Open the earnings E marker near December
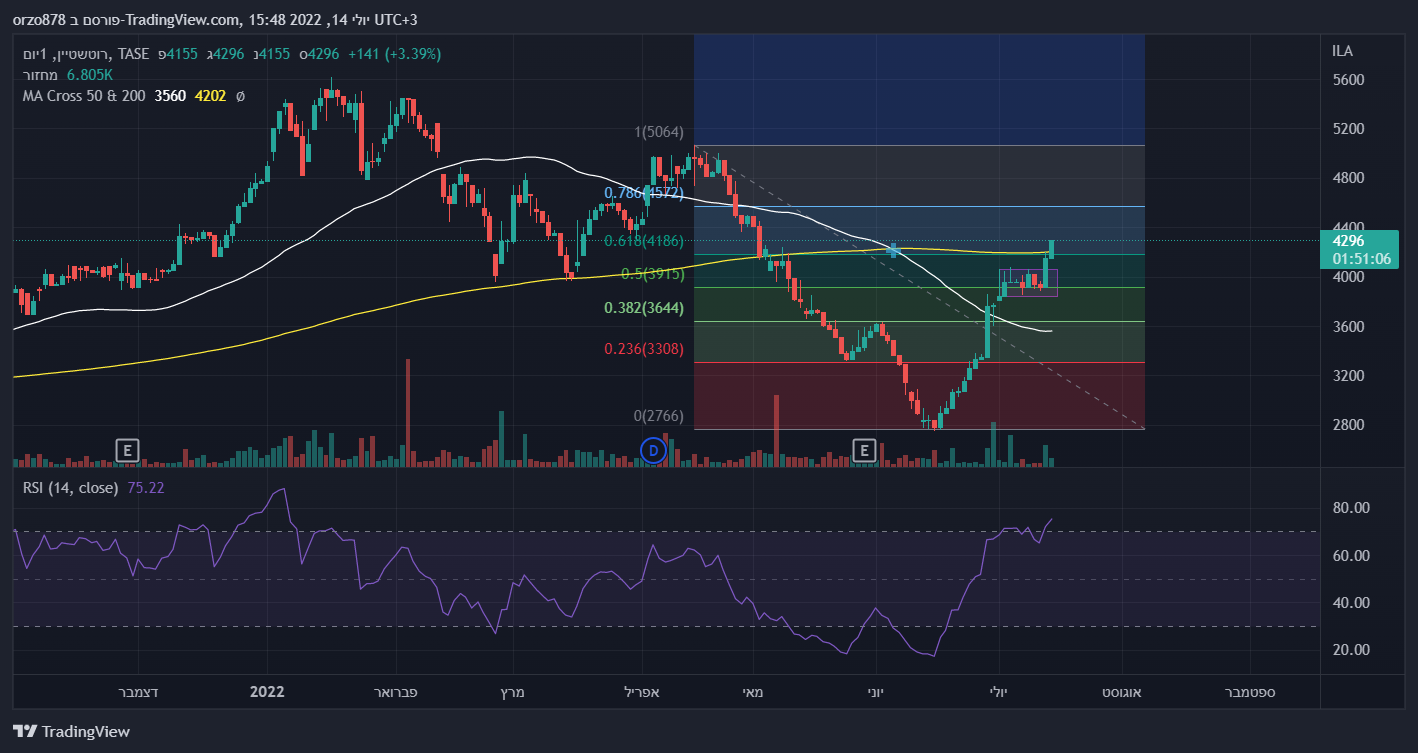1418x753 pixels. (x=126, y=450)
